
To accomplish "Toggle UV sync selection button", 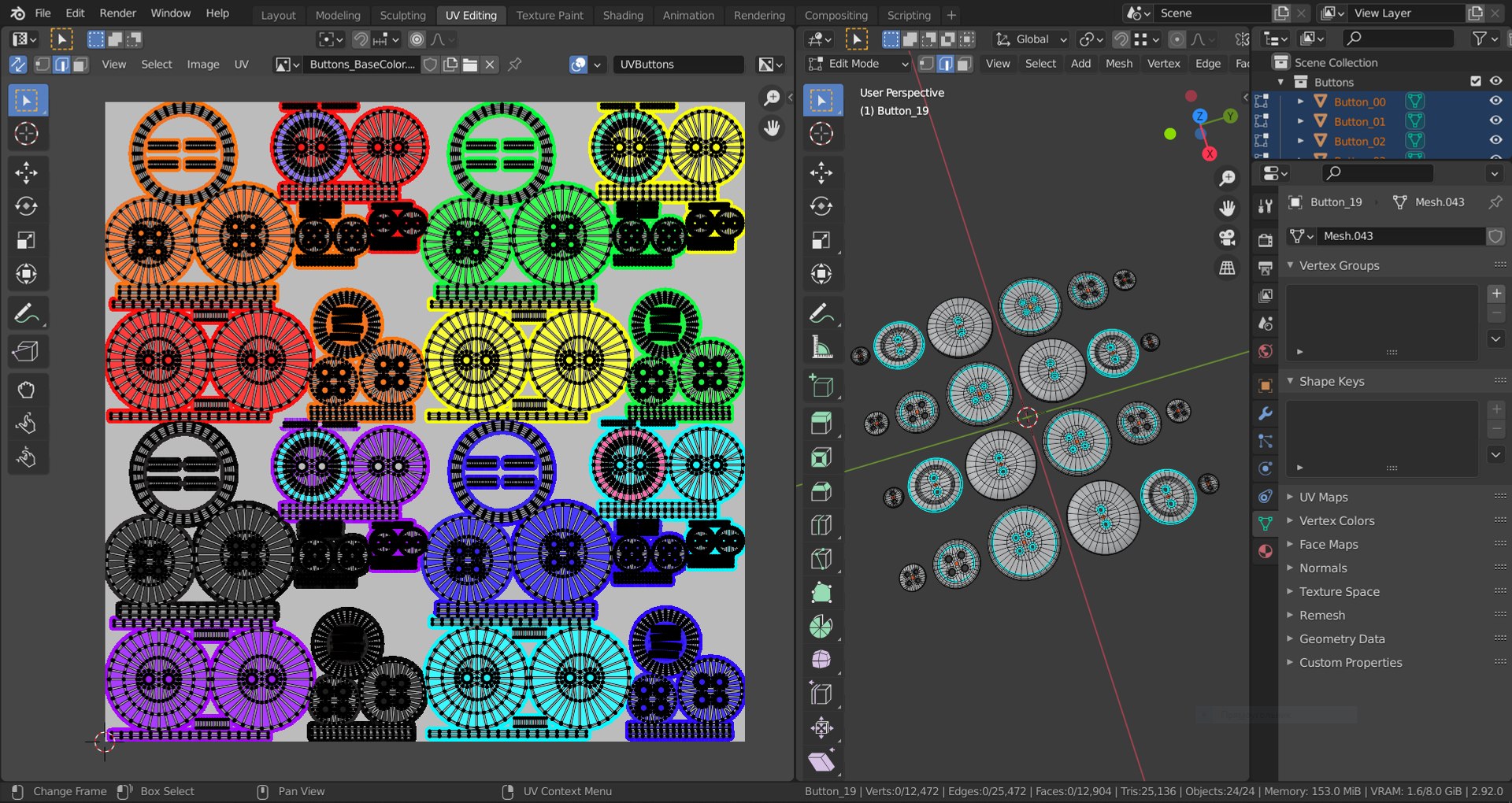I will point(17,65).
